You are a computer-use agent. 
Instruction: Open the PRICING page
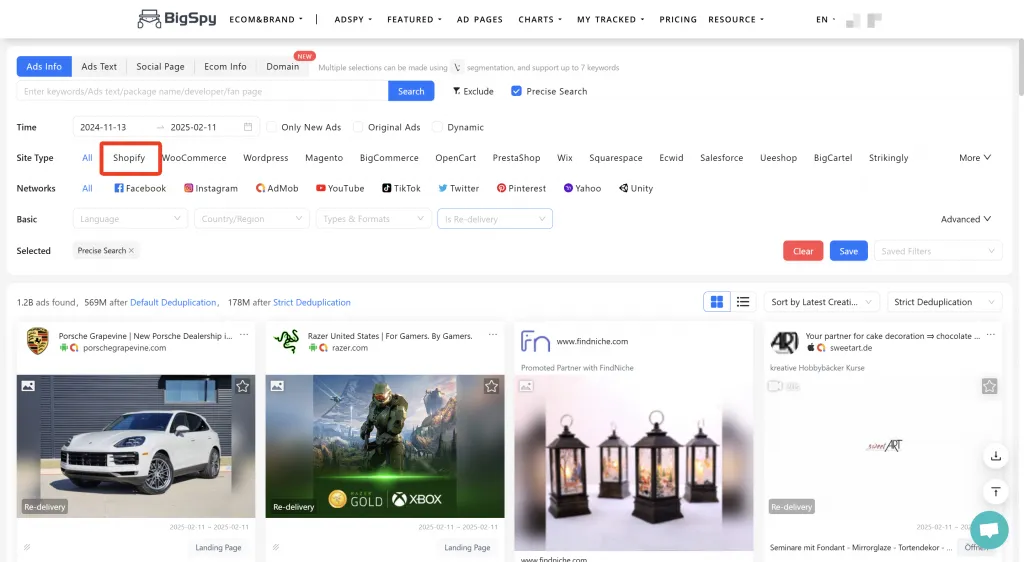[677, 20]
